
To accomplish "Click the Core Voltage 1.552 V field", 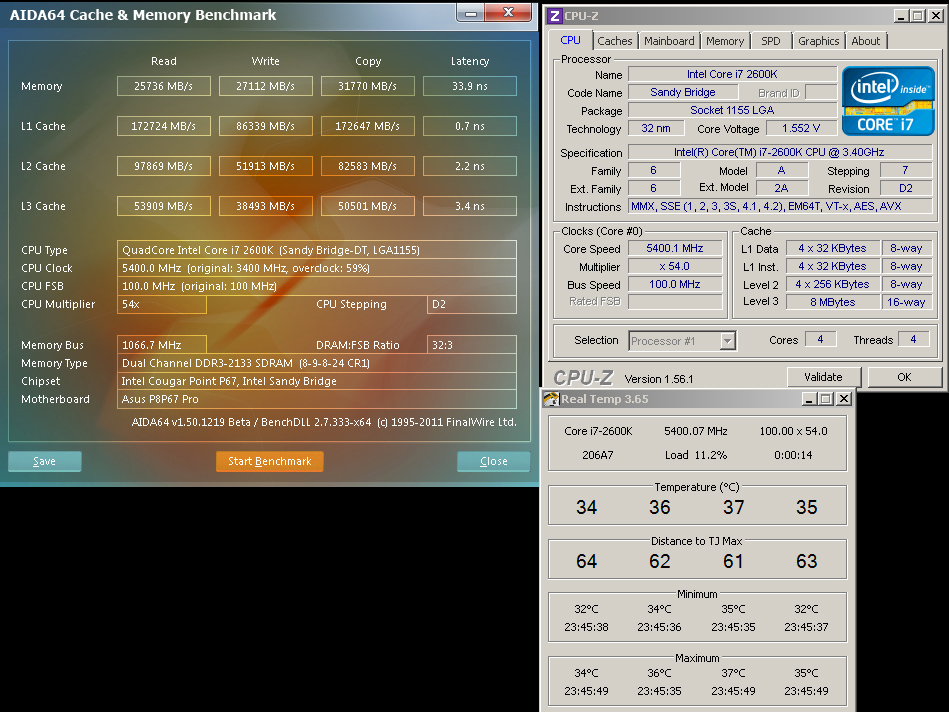I will (801, 128).
